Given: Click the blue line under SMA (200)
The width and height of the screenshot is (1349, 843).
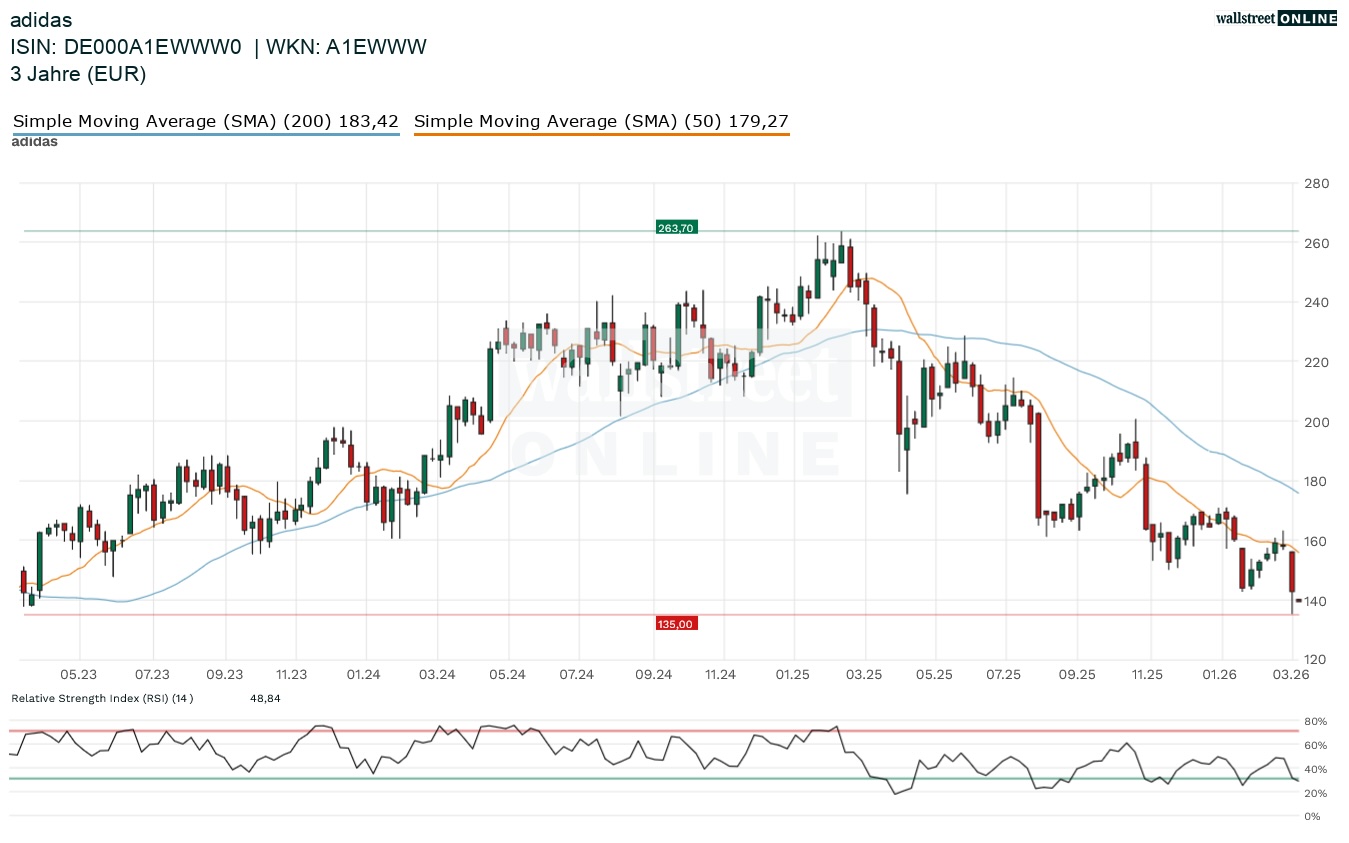Looking at the screenshot, I should [x=205, y=134].
